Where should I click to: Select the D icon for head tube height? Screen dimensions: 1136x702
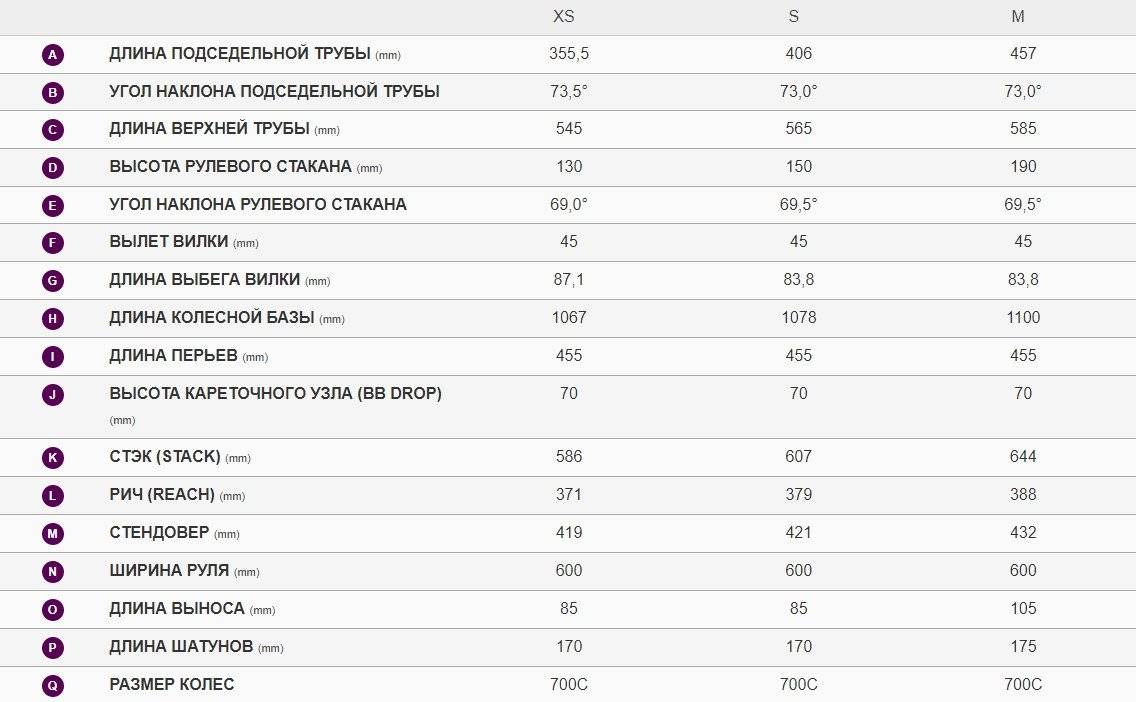pyautogui.click(x=53, y=167)
